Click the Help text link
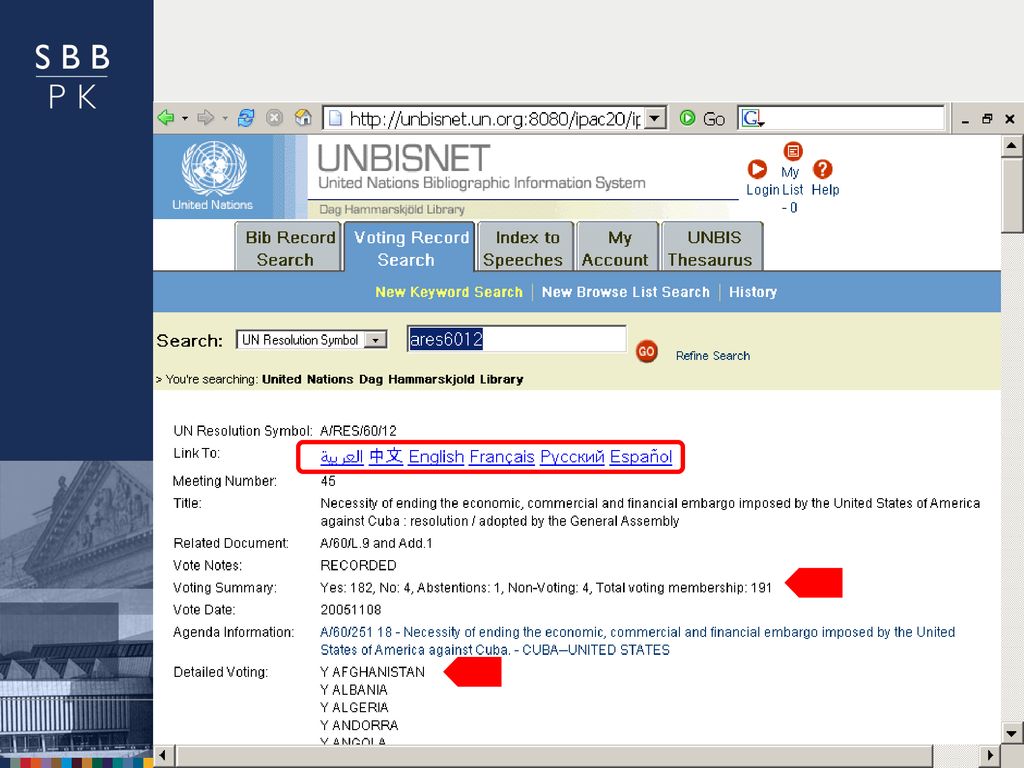Image resolution: width=1024 pixels, height=768 pixels. pyautogui.click(x=825, y=189)
